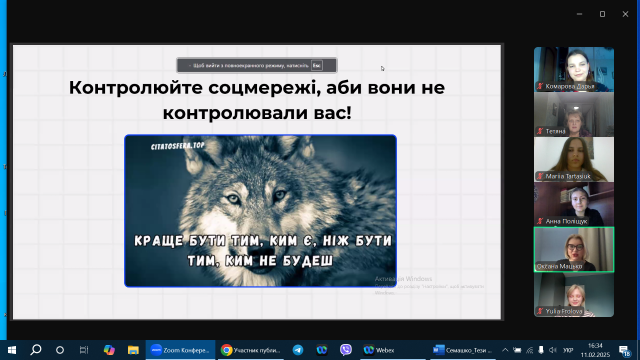Switch to labeled Webex taskbar window
Screen dimensions: 640x360
click(x=393, y=350)
